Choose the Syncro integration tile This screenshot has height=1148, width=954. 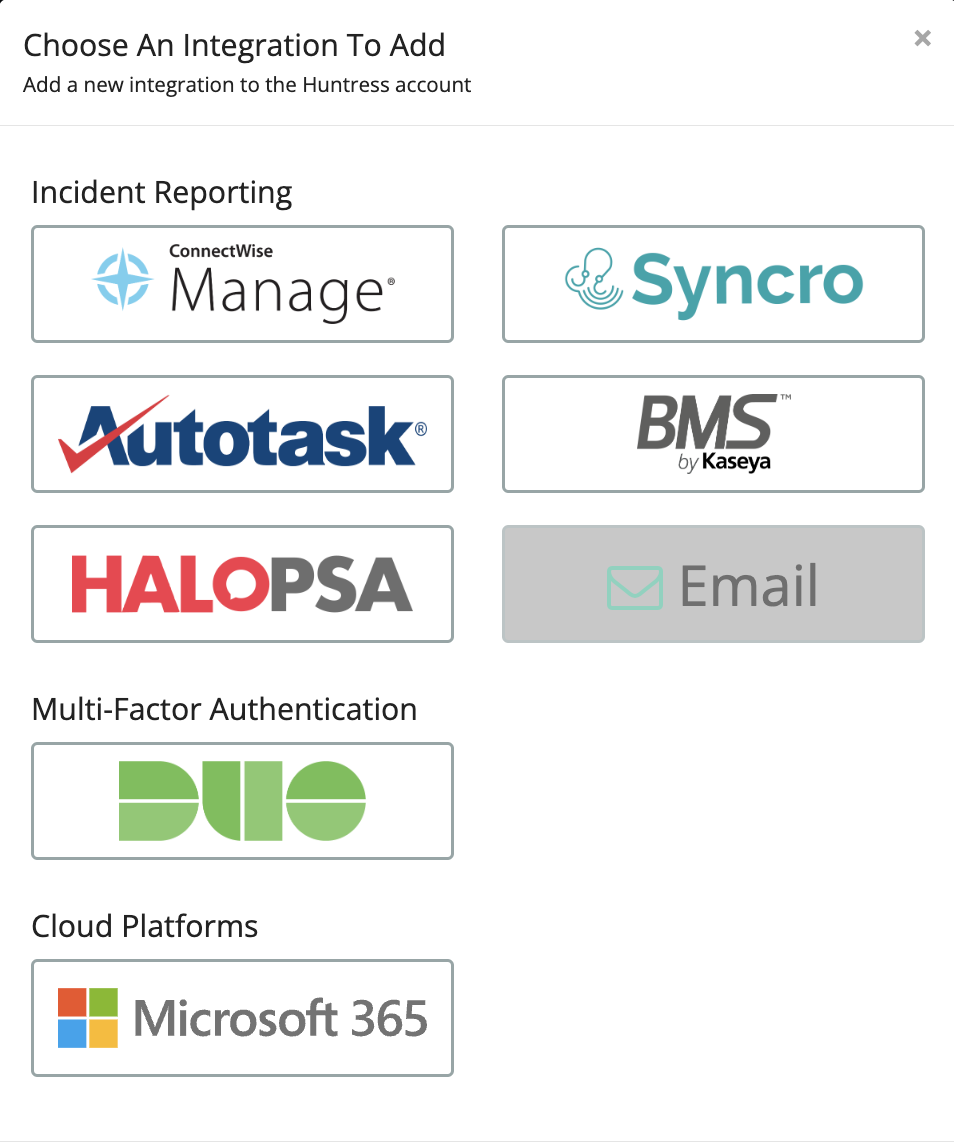point(713,284)
